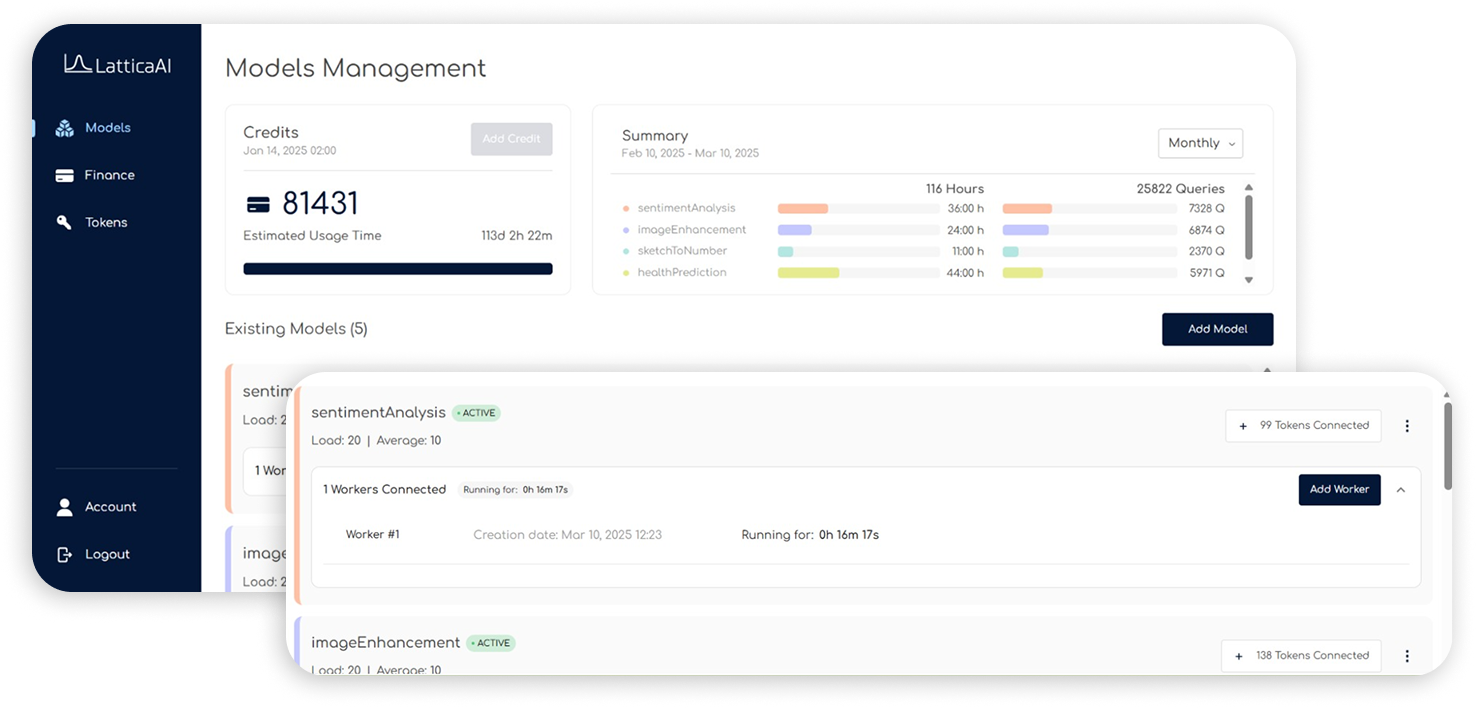The image size is (1477, 708).
Task: Click the Account person icon
Action: click(x=65, y=507)
